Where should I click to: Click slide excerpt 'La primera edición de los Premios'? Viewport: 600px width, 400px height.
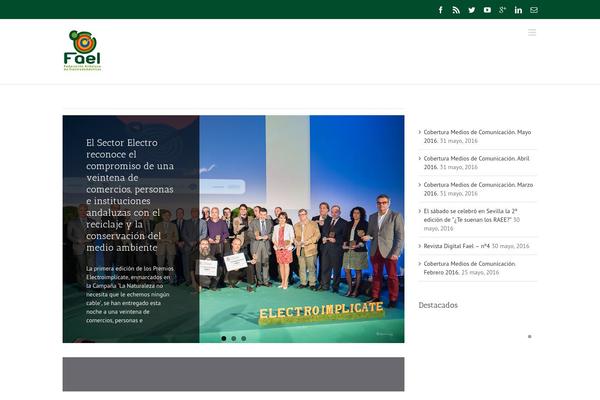point(130,294)
